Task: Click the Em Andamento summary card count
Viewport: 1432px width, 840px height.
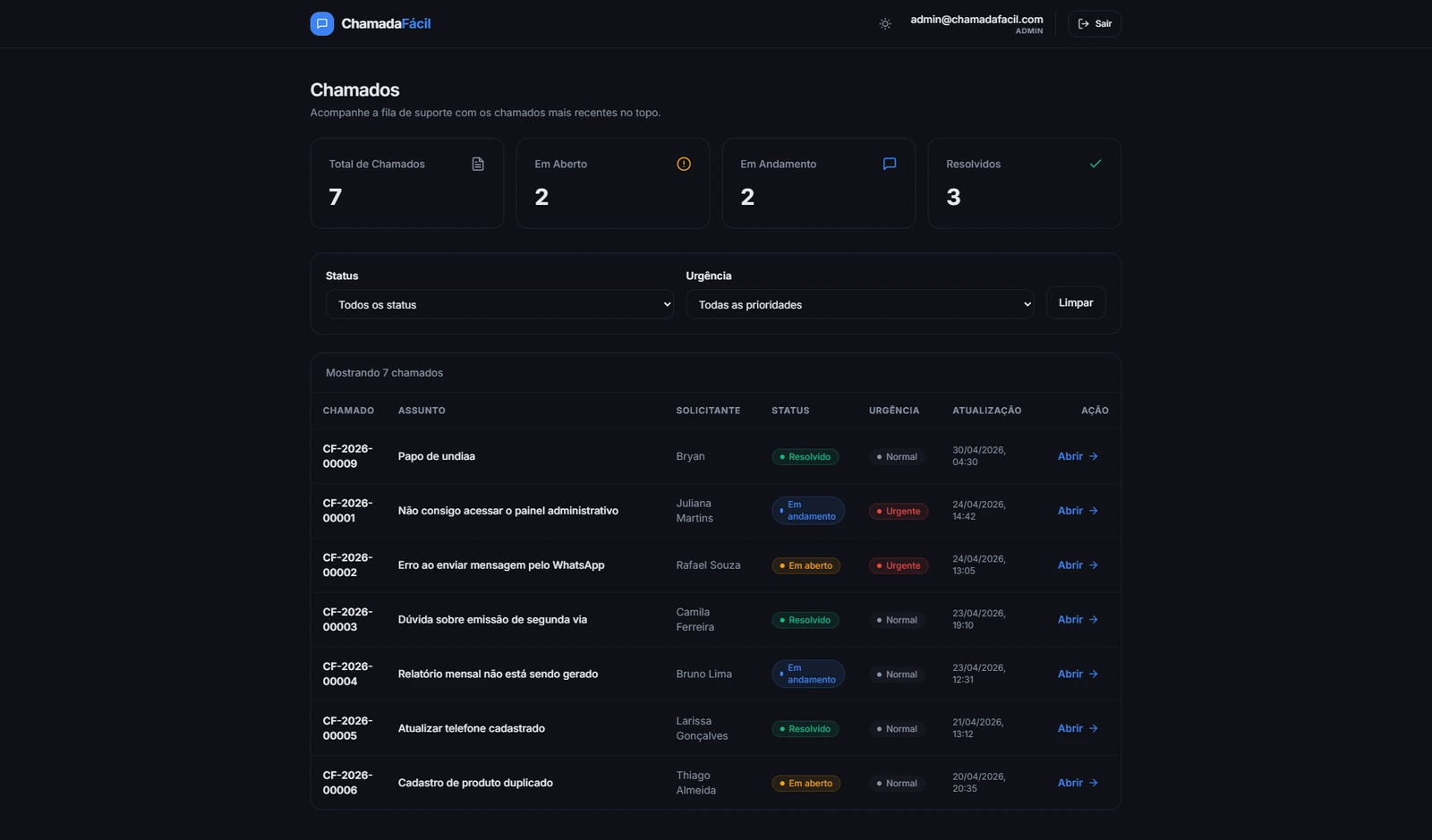Action: click(x=747, y=197)
